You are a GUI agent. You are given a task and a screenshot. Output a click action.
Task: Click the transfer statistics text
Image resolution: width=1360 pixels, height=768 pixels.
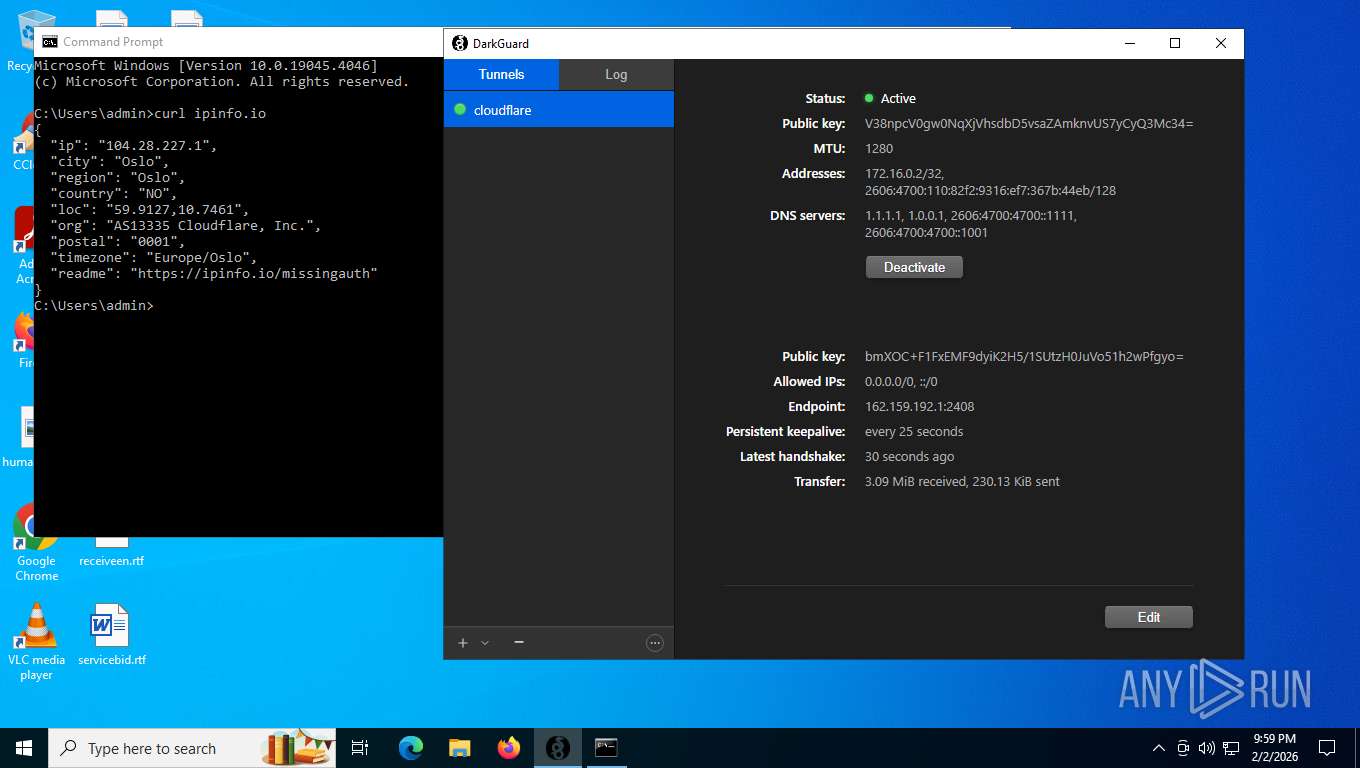click(962, 481)
